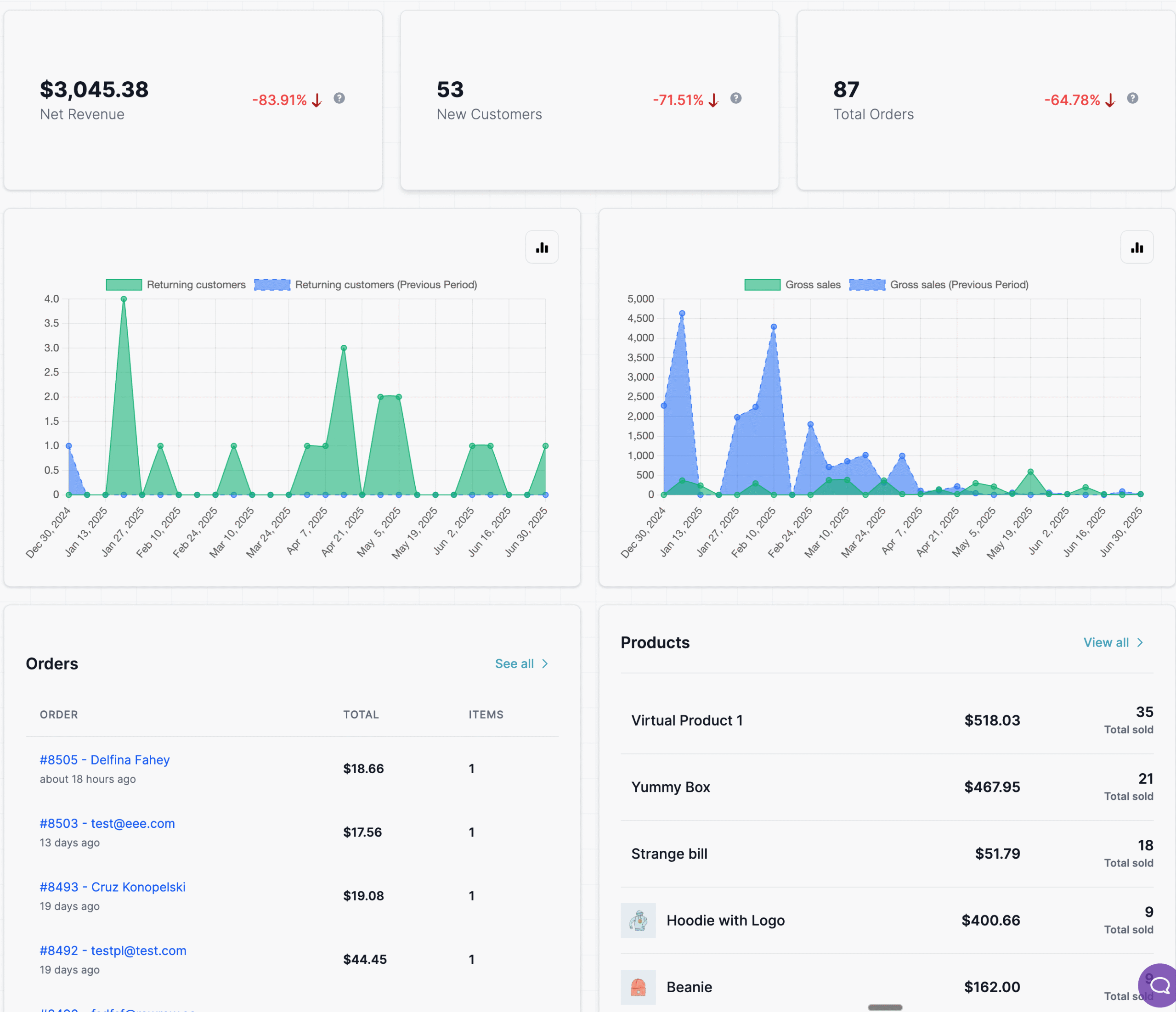The image size is (1176, 1012).
Task: Toggle the Gross sales (Previous Period) legend
Action: coord(942,284)
